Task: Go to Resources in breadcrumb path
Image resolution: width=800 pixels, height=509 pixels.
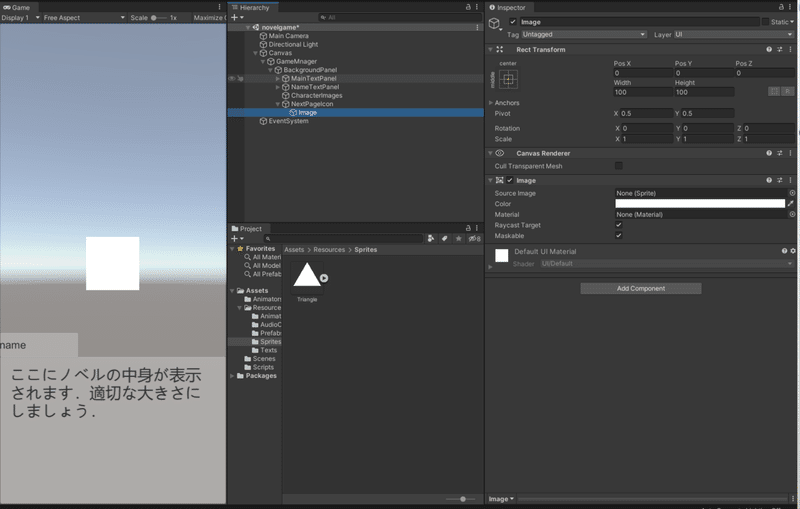Action: [329, 249]
